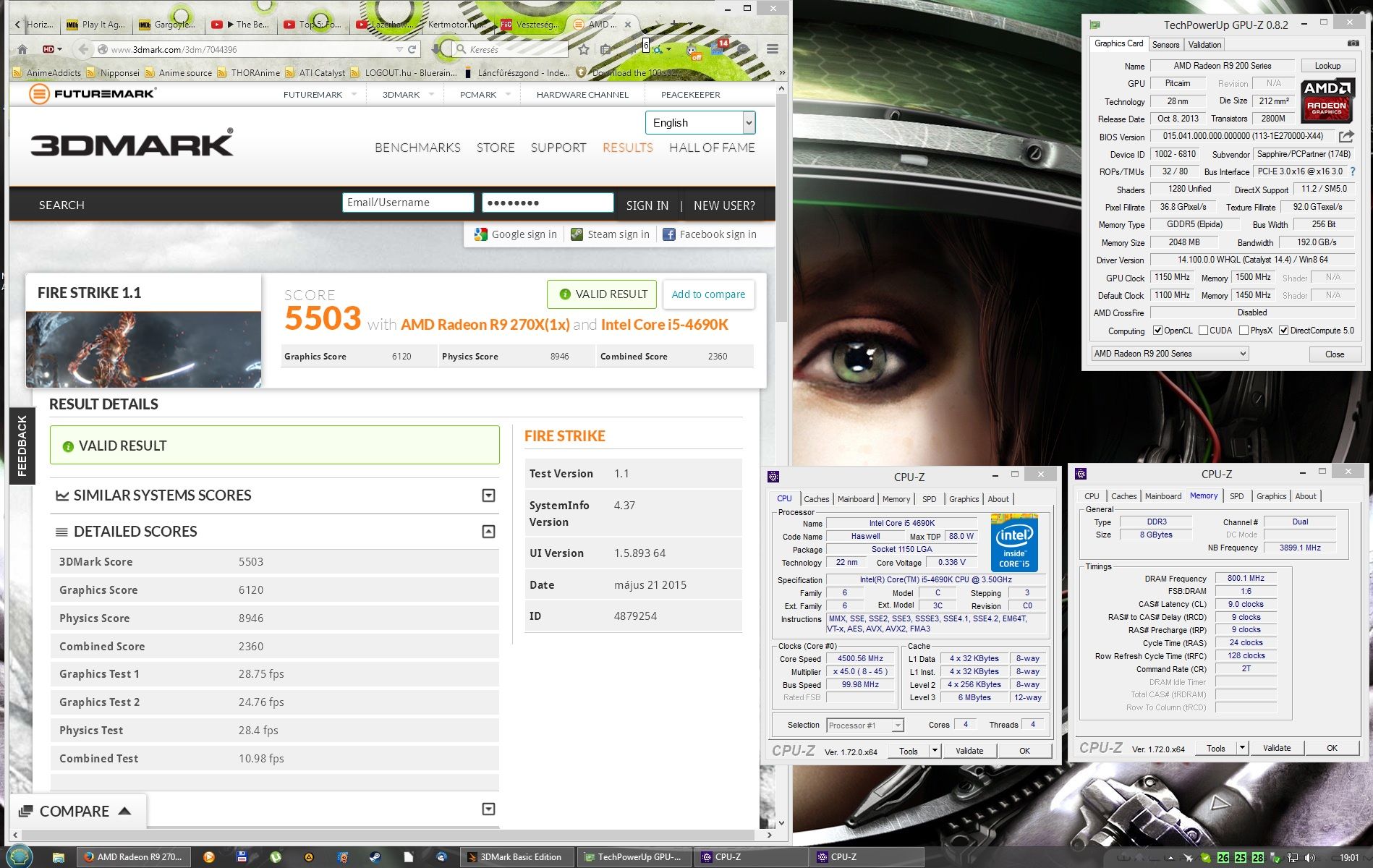The image size is (1373, 868).
Task: Switch to the 3DMark Basic Edition taskbar window
Action: [517, 857]
